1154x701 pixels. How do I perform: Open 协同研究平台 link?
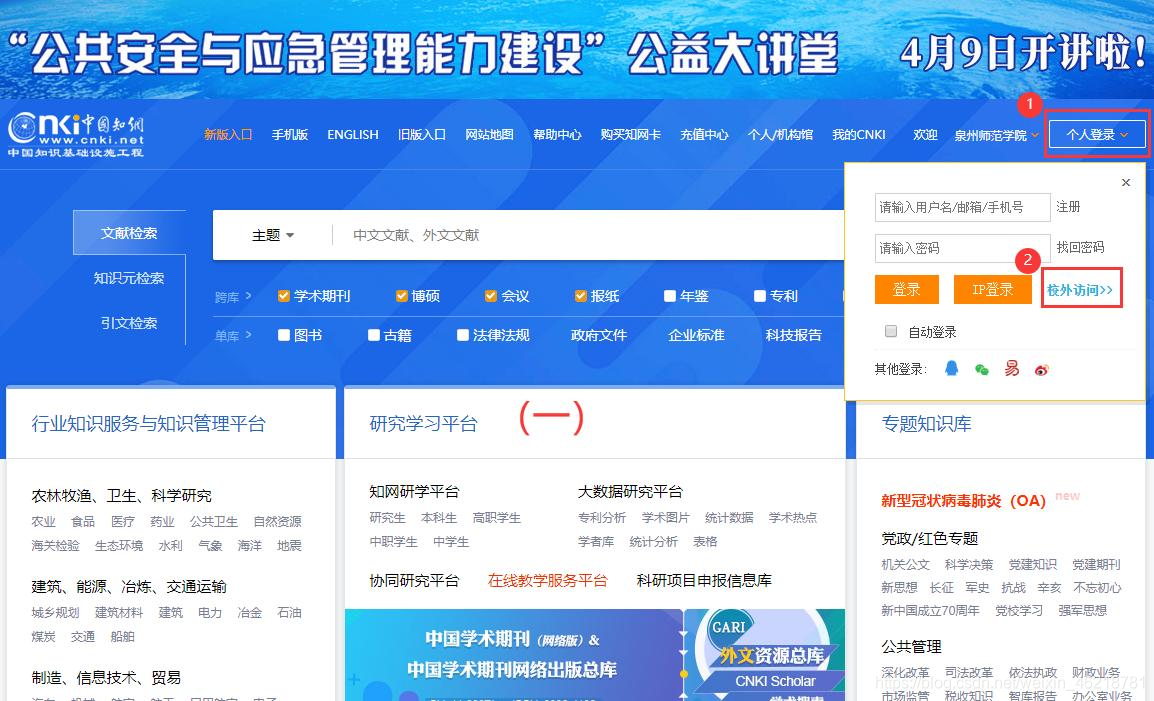(x=414, y=580)
